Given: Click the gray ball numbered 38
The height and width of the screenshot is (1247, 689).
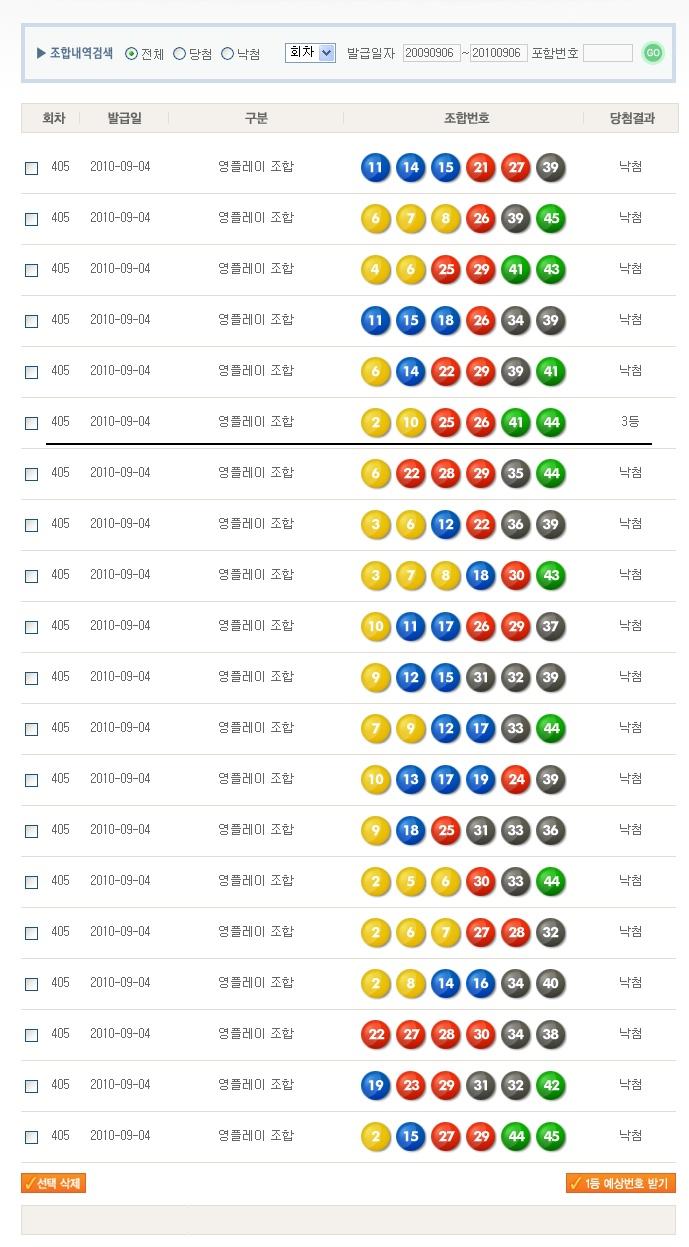Looking at the screenshot, I should pos(551,1034).
